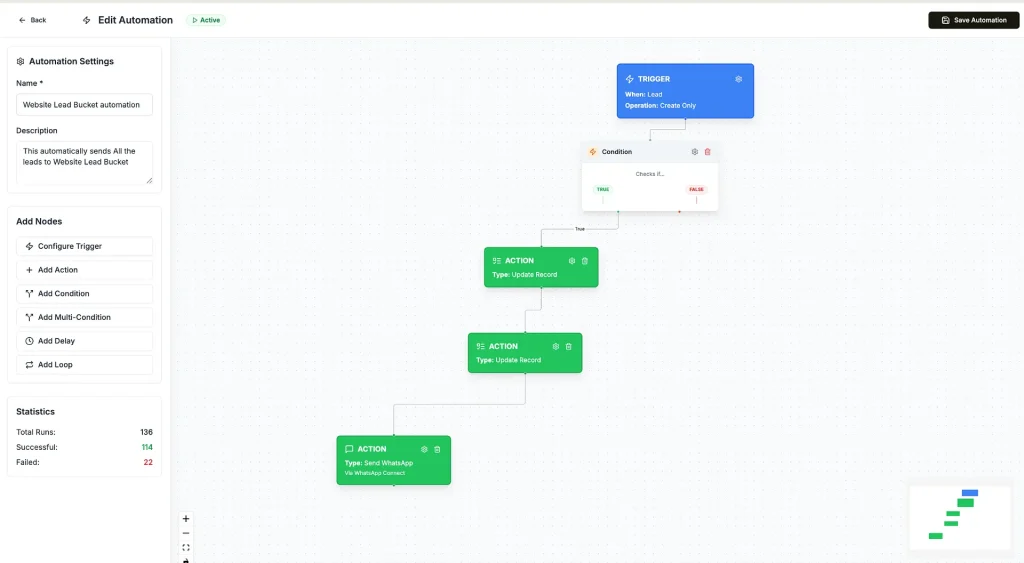This screenshot has height=563, width=1024.
Task: Click 'Via WhatsApp Connect' text on action
Action: click(375, 473)
